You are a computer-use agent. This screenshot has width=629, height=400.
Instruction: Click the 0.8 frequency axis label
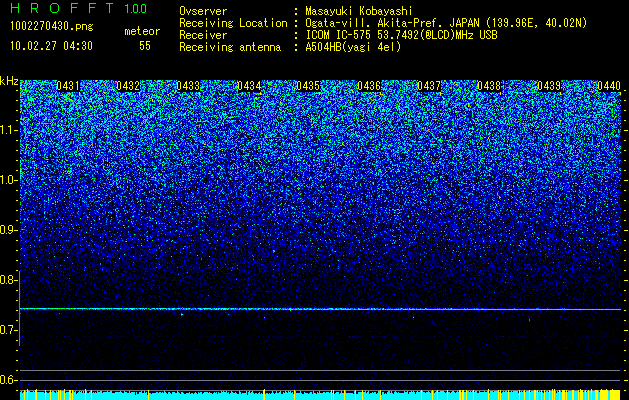coord(7,280)
